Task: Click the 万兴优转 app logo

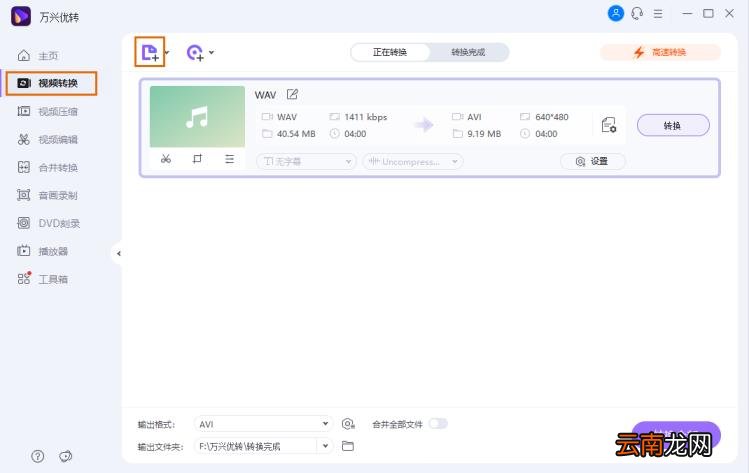Action: coord(21,17)
